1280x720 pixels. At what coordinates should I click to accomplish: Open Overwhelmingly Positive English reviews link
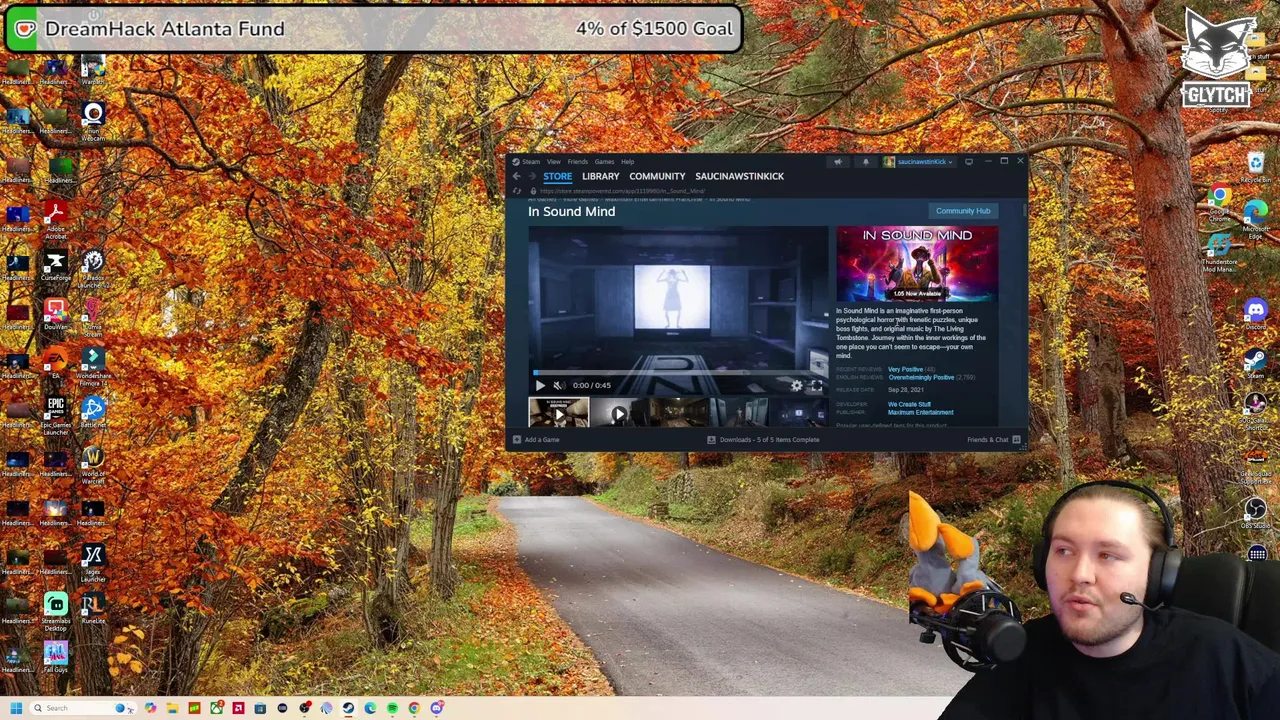[921, 377]
